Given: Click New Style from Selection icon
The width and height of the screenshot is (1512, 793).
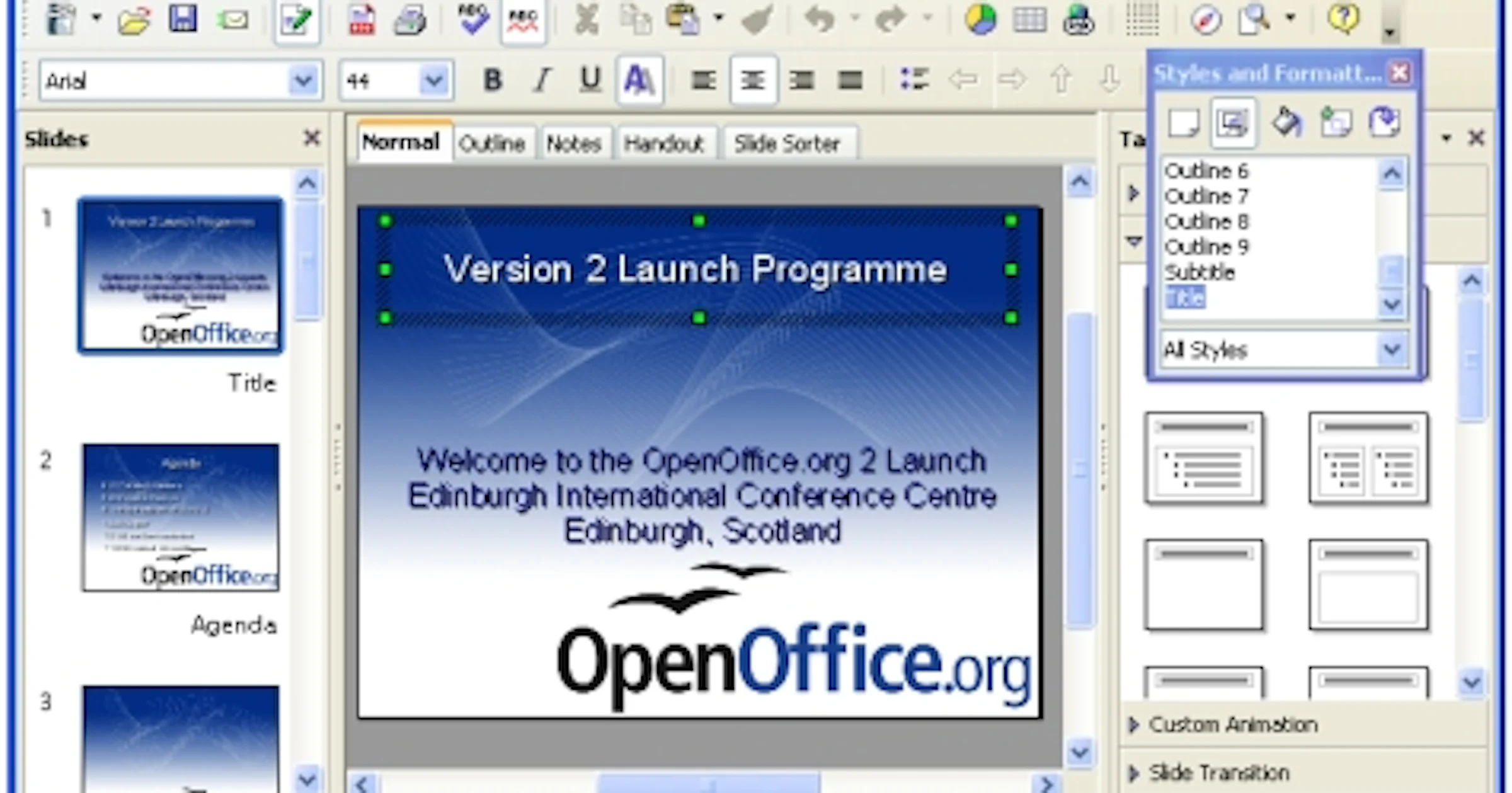Looking at the screenshot, I should tap(1336, 122).
